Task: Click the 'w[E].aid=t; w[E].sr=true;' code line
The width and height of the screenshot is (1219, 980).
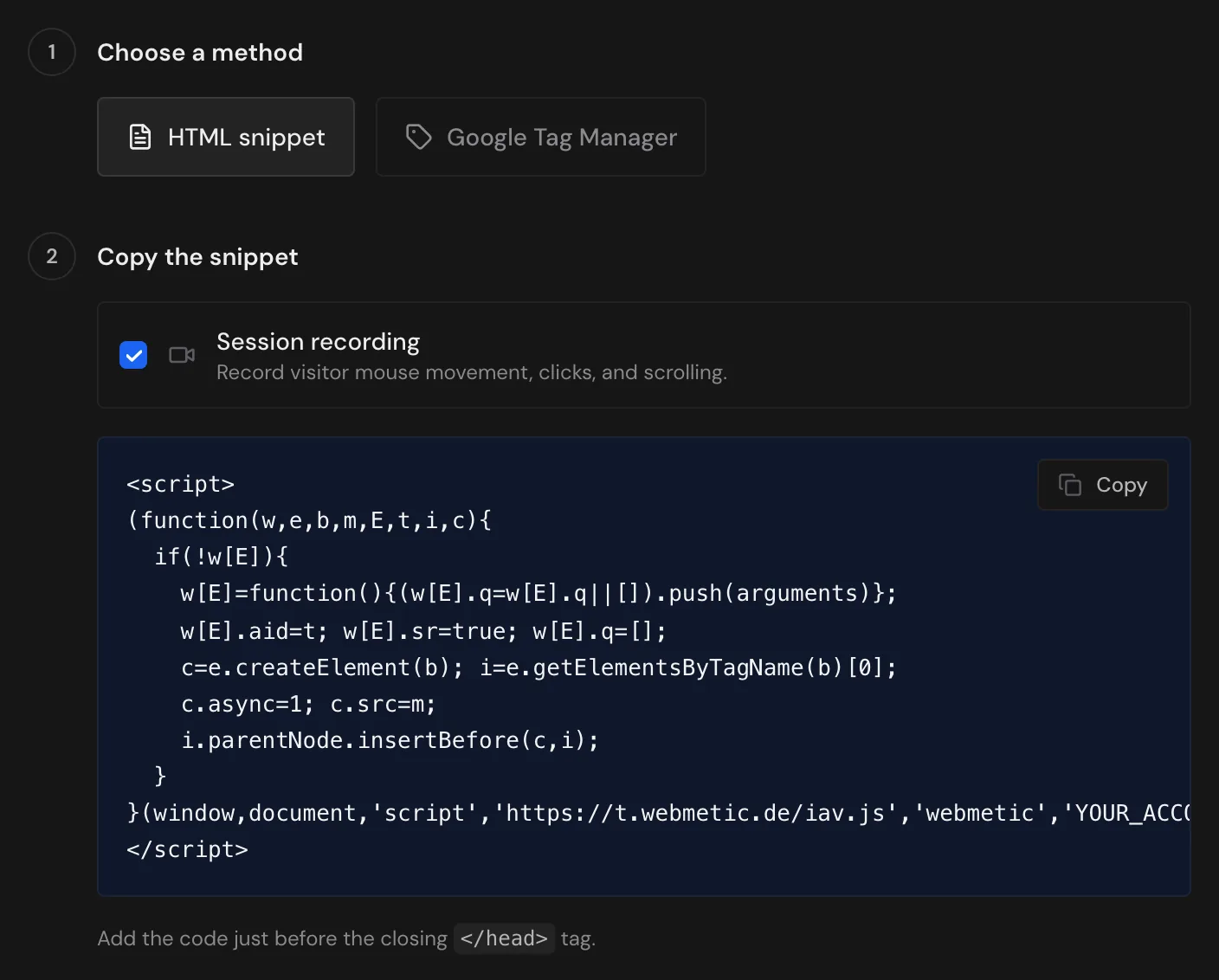Action: (x=424, y=631)
